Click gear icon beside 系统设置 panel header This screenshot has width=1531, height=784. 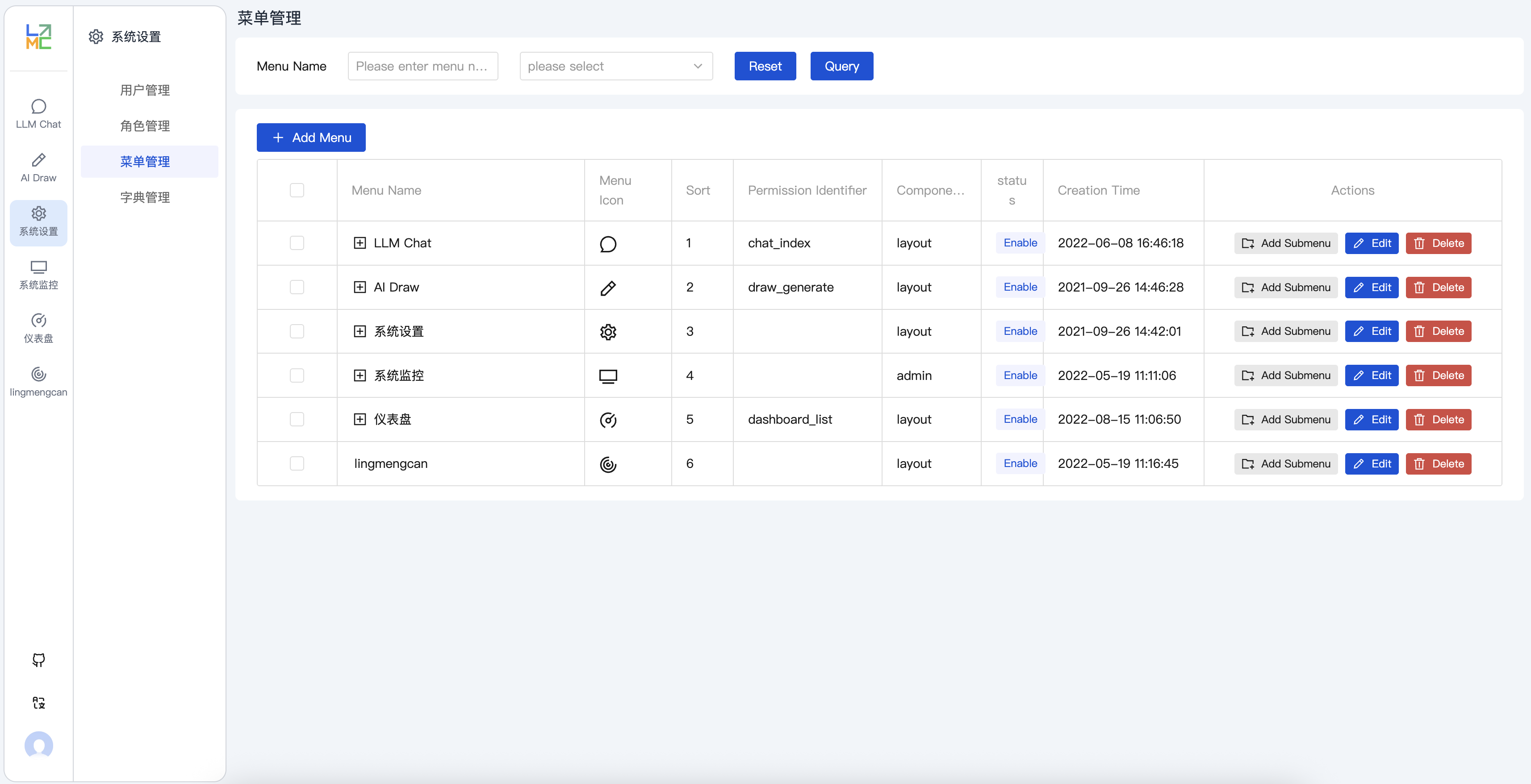(x=96, y=37)
